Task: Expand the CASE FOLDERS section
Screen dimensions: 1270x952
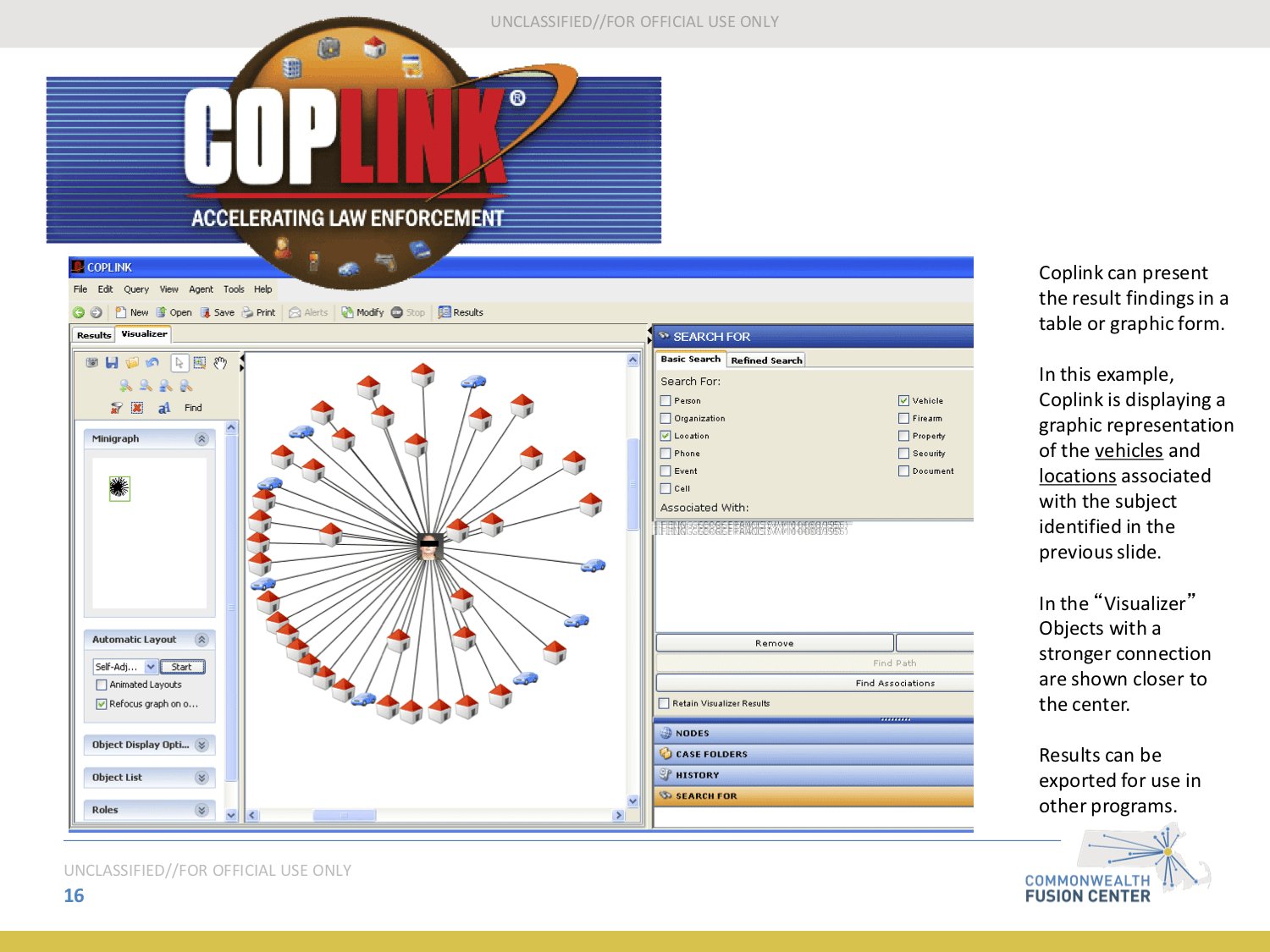Action: (x=814, y=754)
